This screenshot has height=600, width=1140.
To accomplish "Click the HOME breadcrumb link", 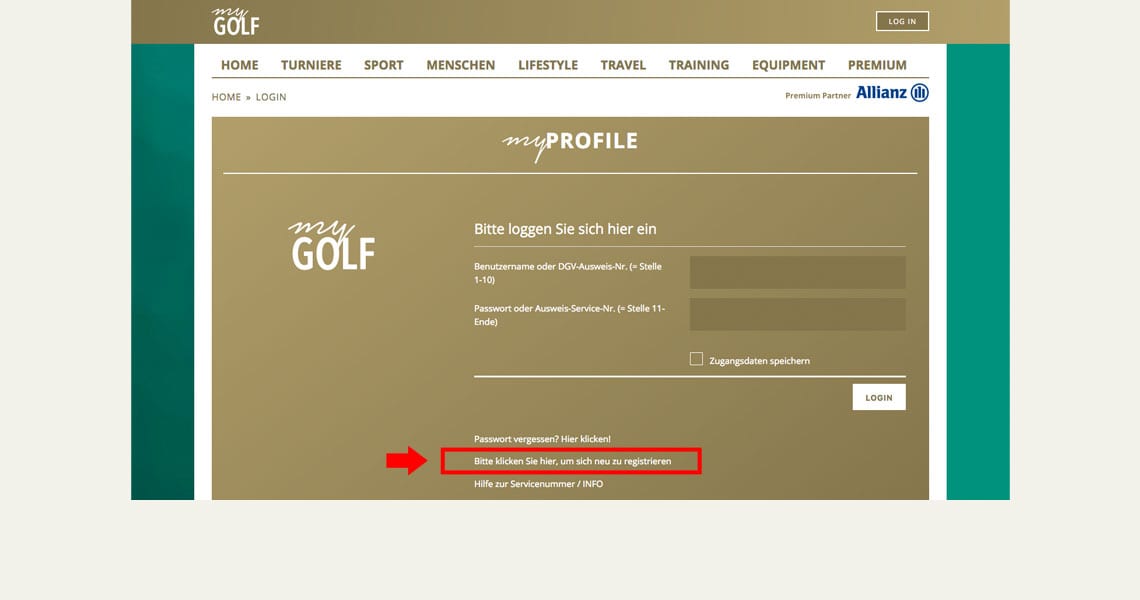I will [x=226, y=97].
